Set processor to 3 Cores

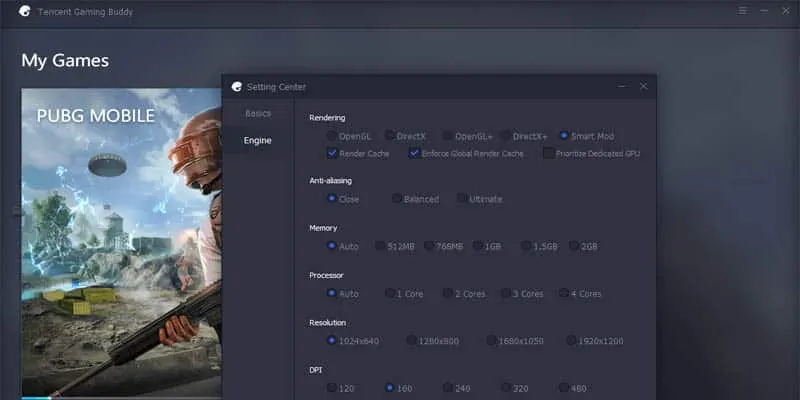(506, 293)
